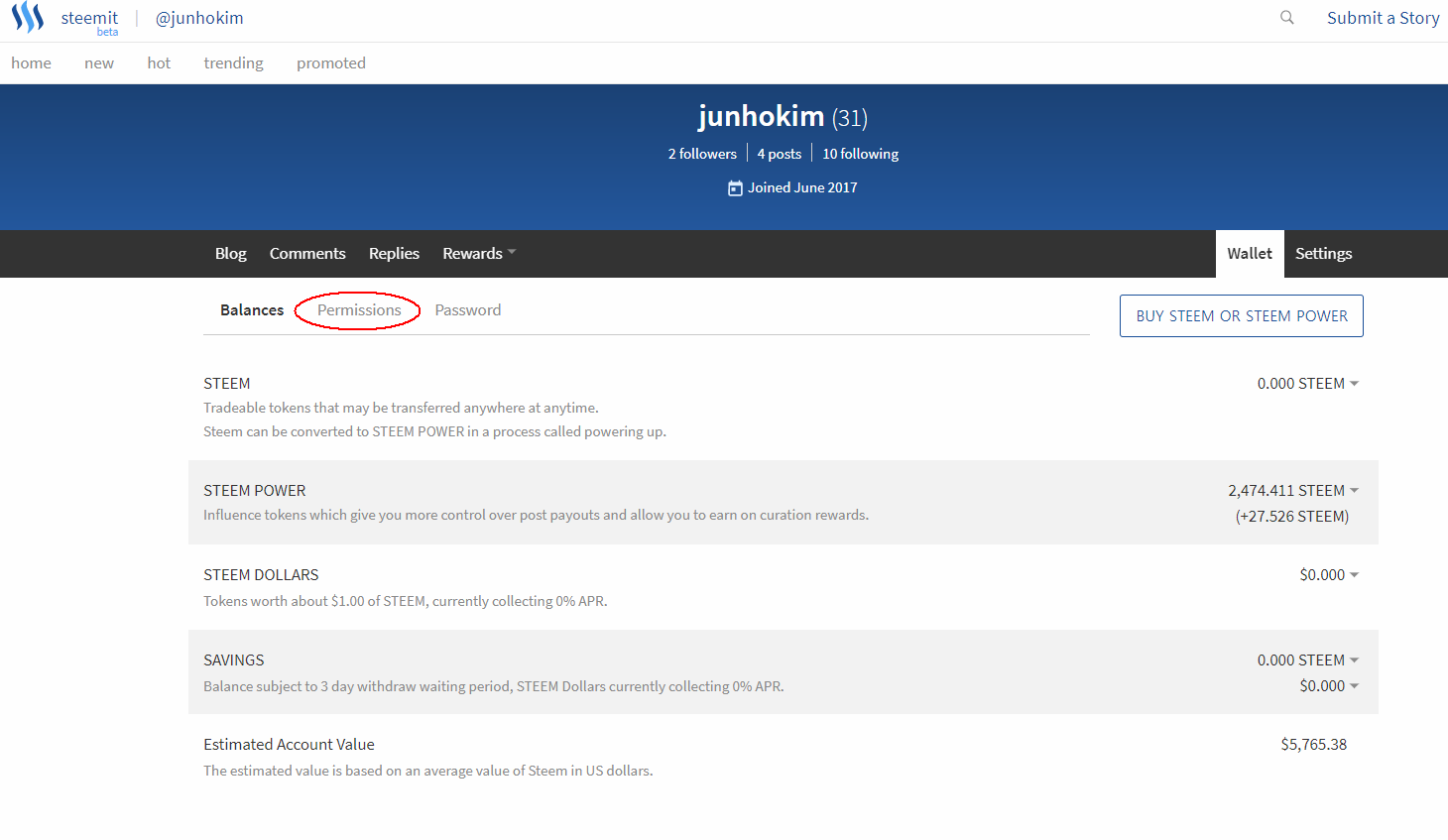Click the Steemit logo icon
Image resolution: width=1448 pixels, height=840 pixels.
pyautogui.click(x=28, y=18)
